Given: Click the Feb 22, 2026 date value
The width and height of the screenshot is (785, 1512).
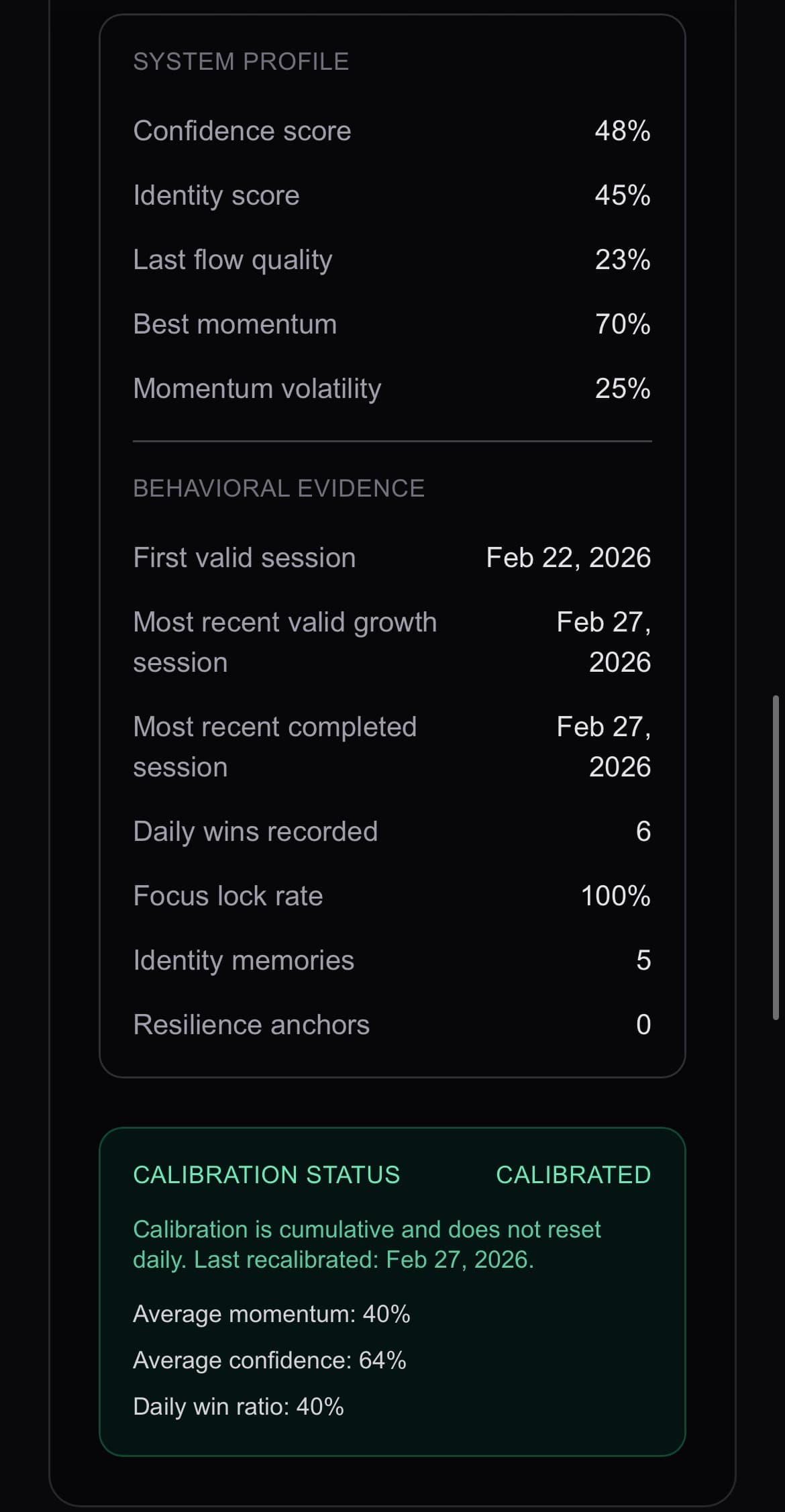Looking at the screenshot, I should (568, 558).
